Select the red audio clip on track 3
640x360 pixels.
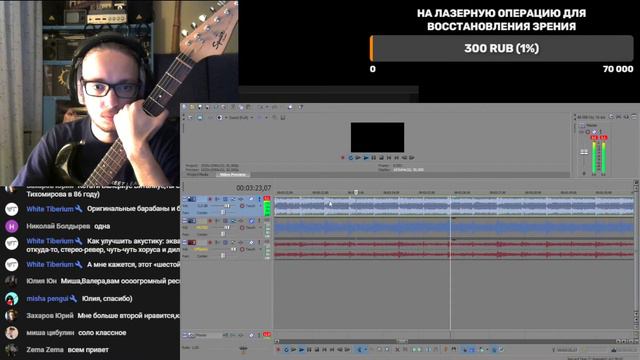pyautogui.click(x=454, y=249)
